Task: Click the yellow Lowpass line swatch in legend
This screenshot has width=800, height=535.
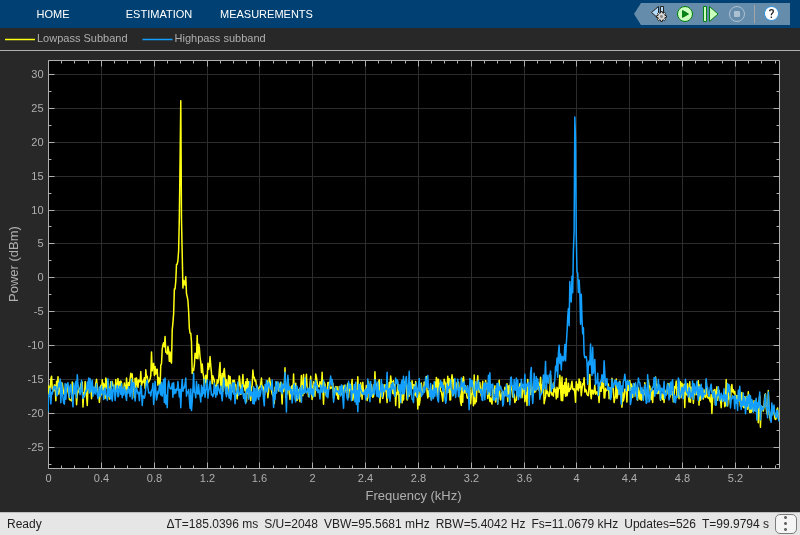Action: pyautogui.click(x=20, y=39)
